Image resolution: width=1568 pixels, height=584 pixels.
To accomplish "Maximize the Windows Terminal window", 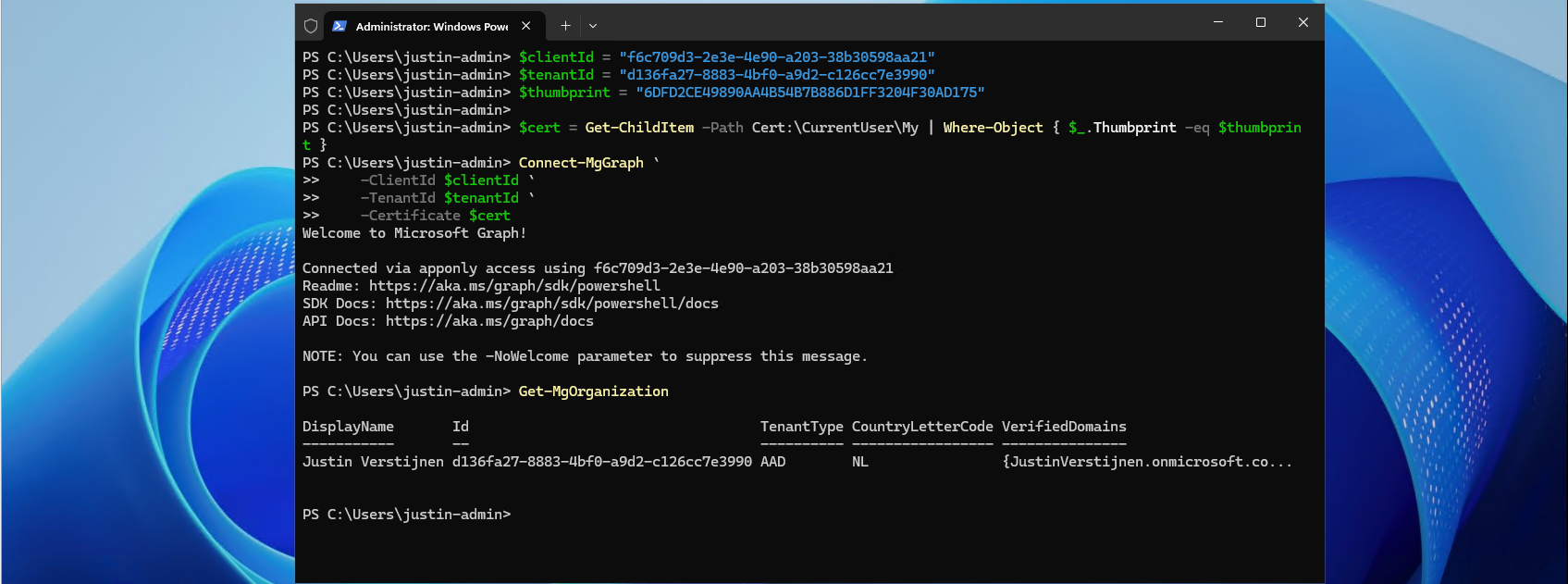I will tap(1261, 22).
